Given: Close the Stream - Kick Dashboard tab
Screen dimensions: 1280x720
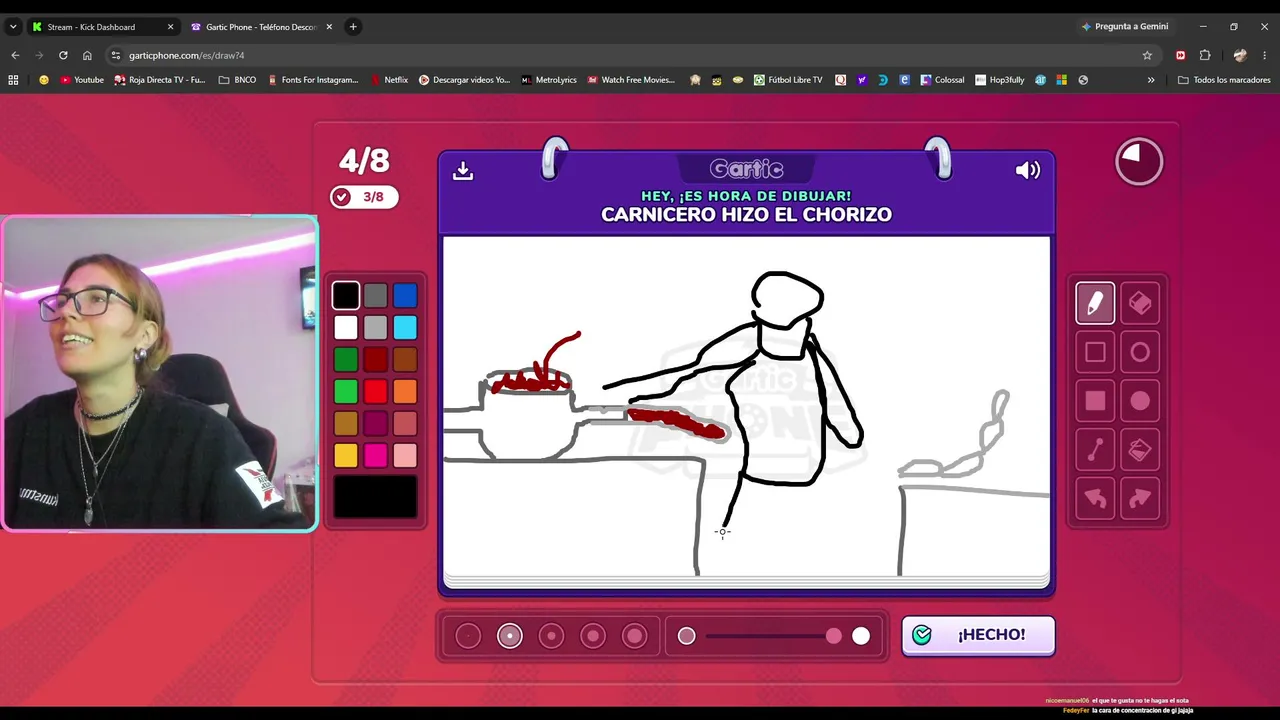Looking at the screenshot, I should point(170,27).
